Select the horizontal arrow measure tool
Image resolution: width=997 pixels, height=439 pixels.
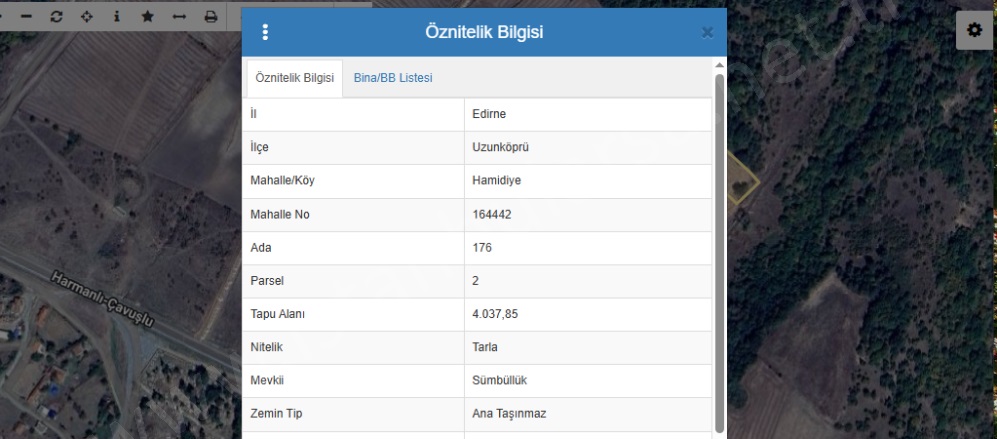[179, 17]
